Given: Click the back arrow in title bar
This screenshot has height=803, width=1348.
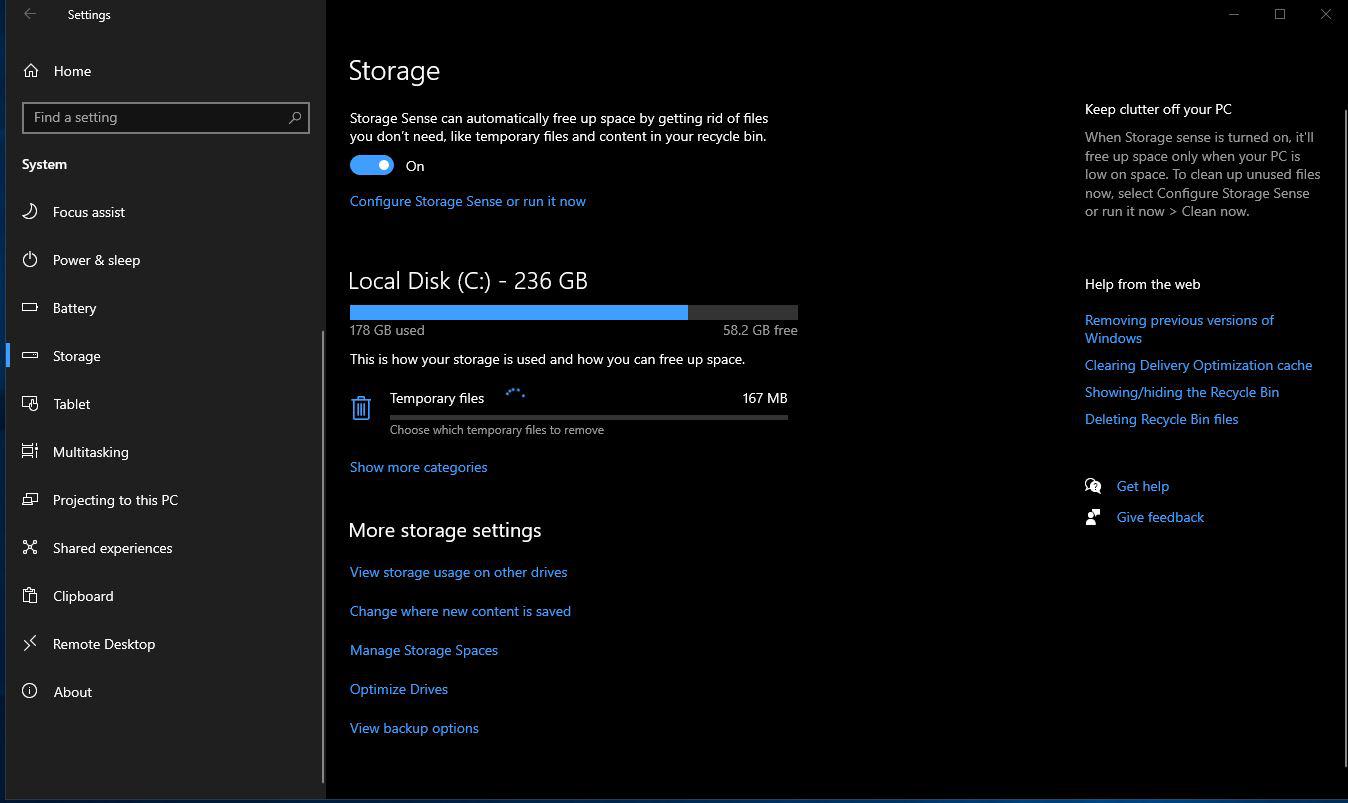Looking at the screenshot, I should point(30,15).
